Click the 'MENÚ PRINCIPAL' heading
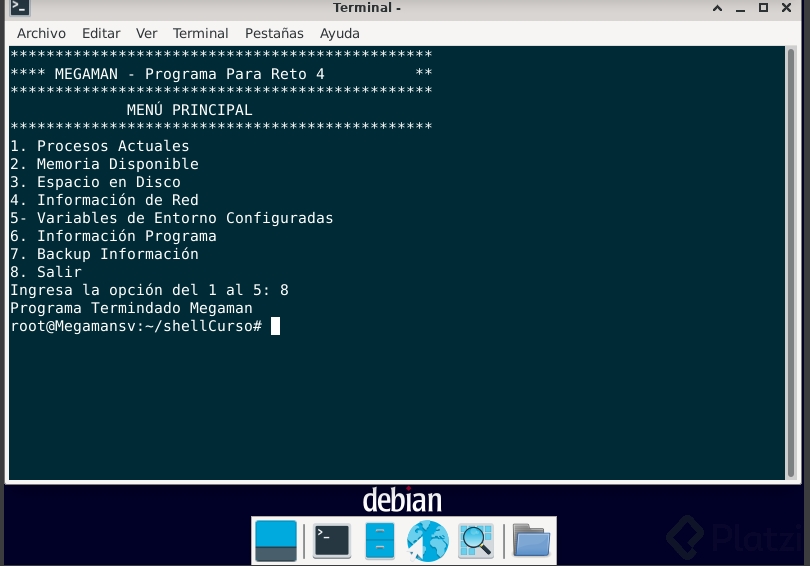Viewport: 810px width, 566px height. click(x=190, y=110)
